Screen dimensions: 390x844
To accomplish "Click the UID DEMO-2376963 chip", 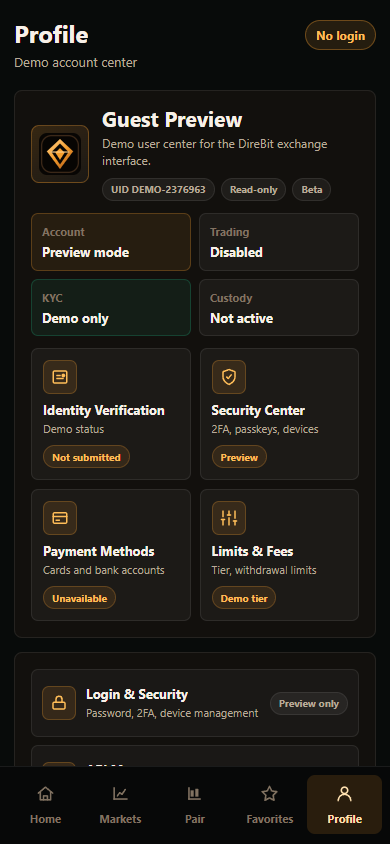I will [x=158, y=189].
